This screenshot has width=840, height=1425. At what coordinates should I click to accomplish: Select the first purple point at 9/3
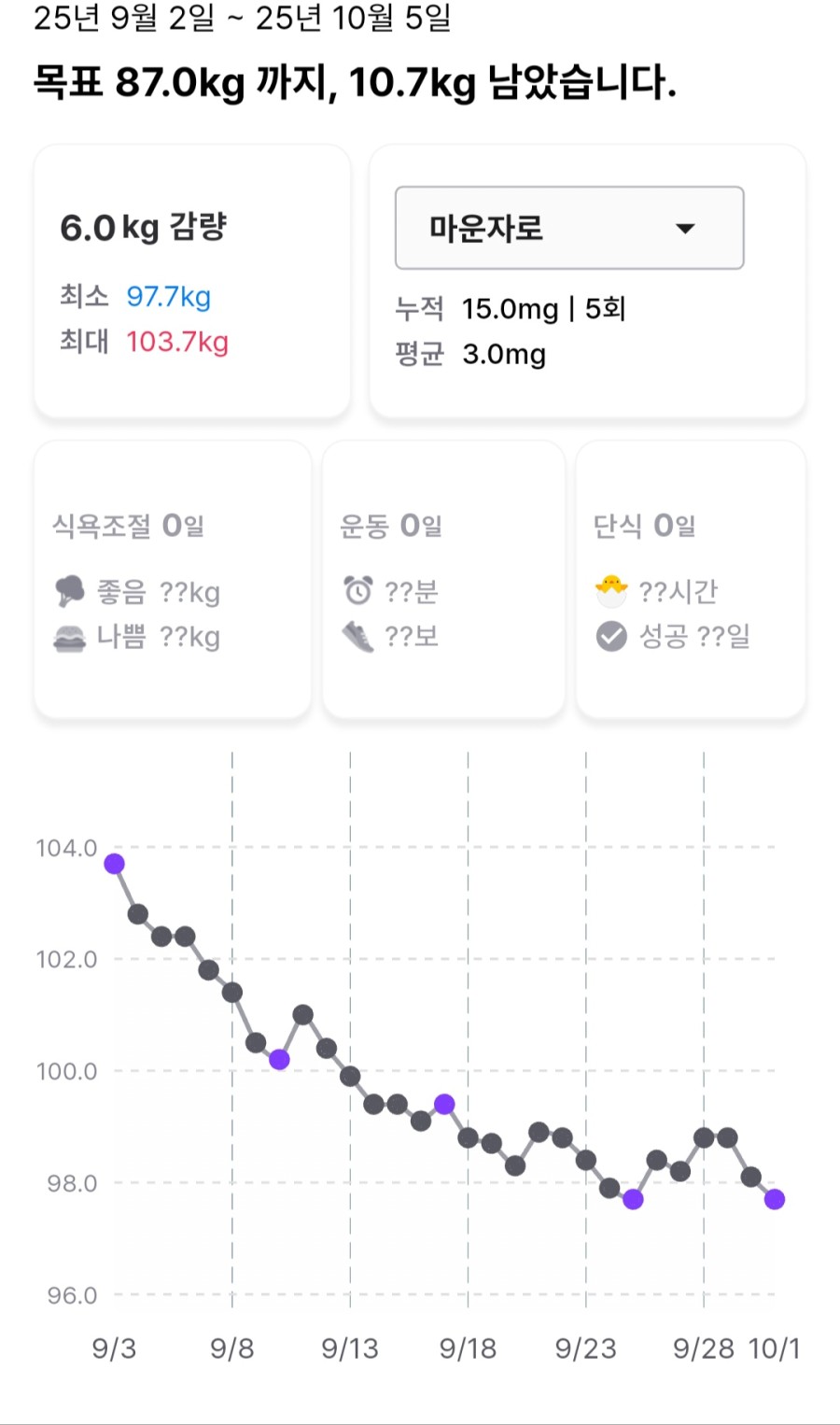[x=114, y=864]
